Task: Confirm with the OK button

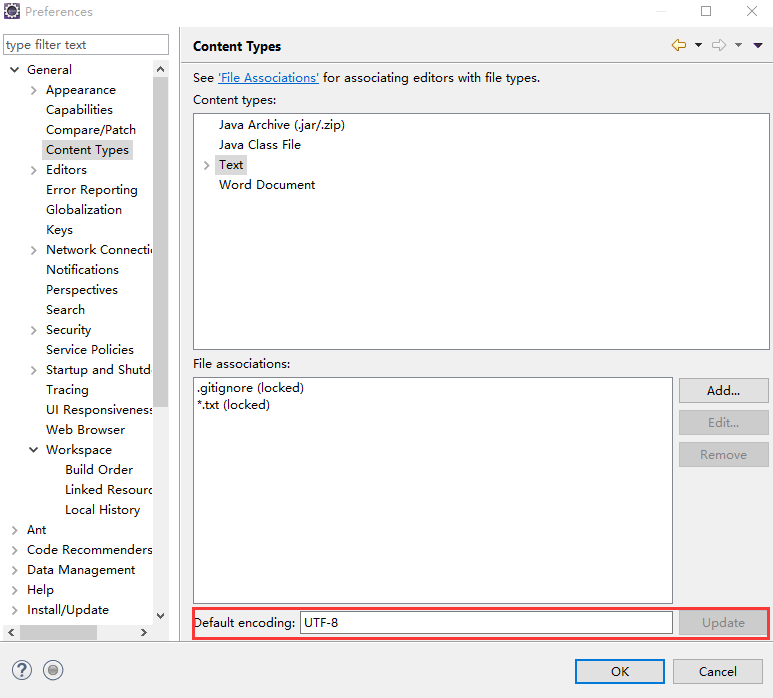Action: pyautogui.click(x=620, y=671)
